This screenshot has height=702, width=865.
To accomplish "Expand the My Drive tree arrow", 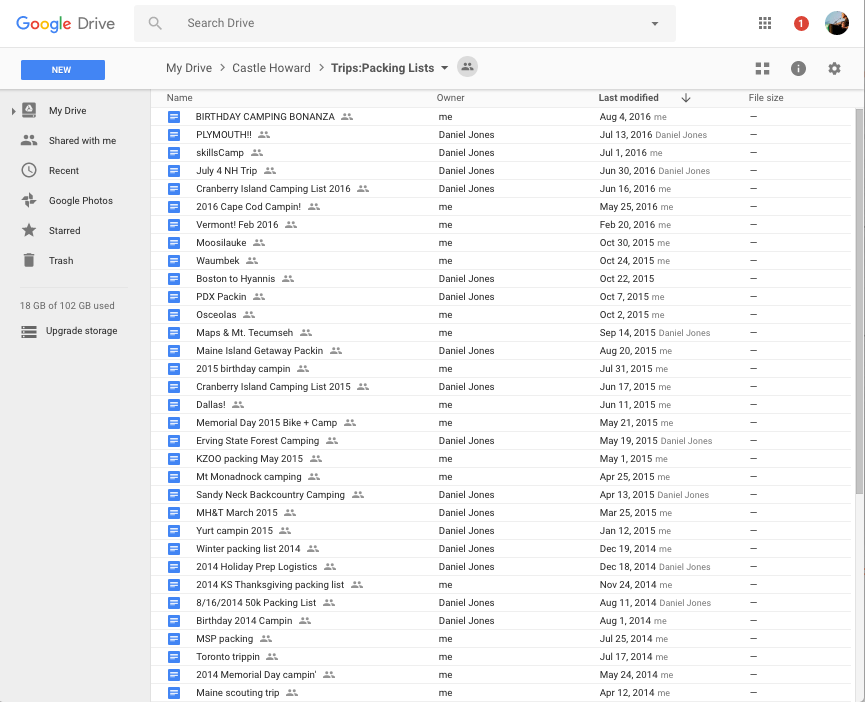I will click(13, 111).
